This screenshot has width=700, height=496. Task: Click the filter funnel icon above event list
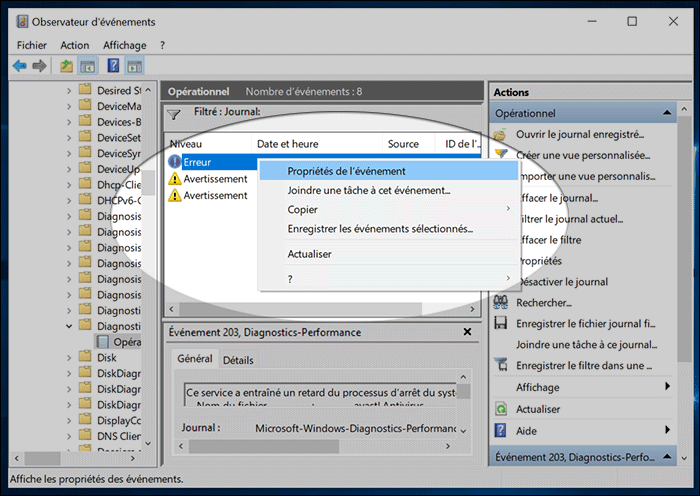(174, 114)
